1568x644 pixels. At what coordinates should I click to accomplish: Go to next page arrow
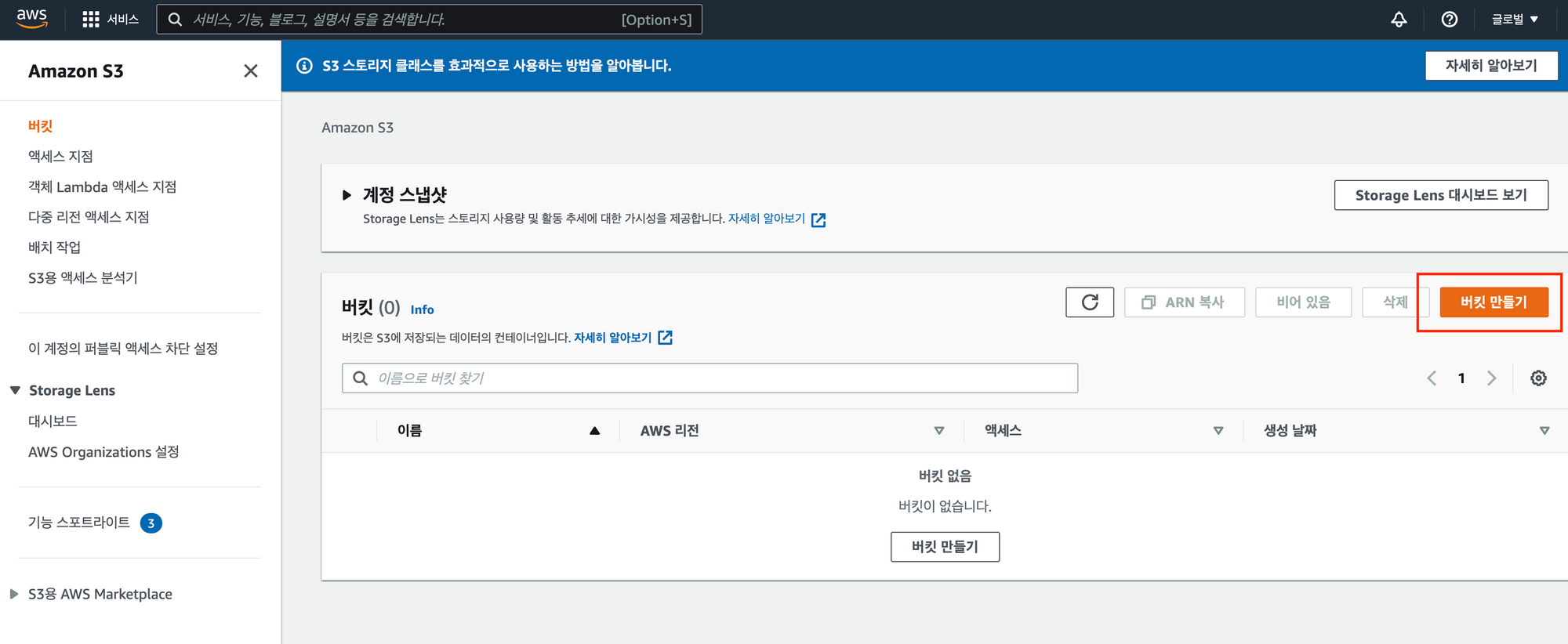[1491, 378]
